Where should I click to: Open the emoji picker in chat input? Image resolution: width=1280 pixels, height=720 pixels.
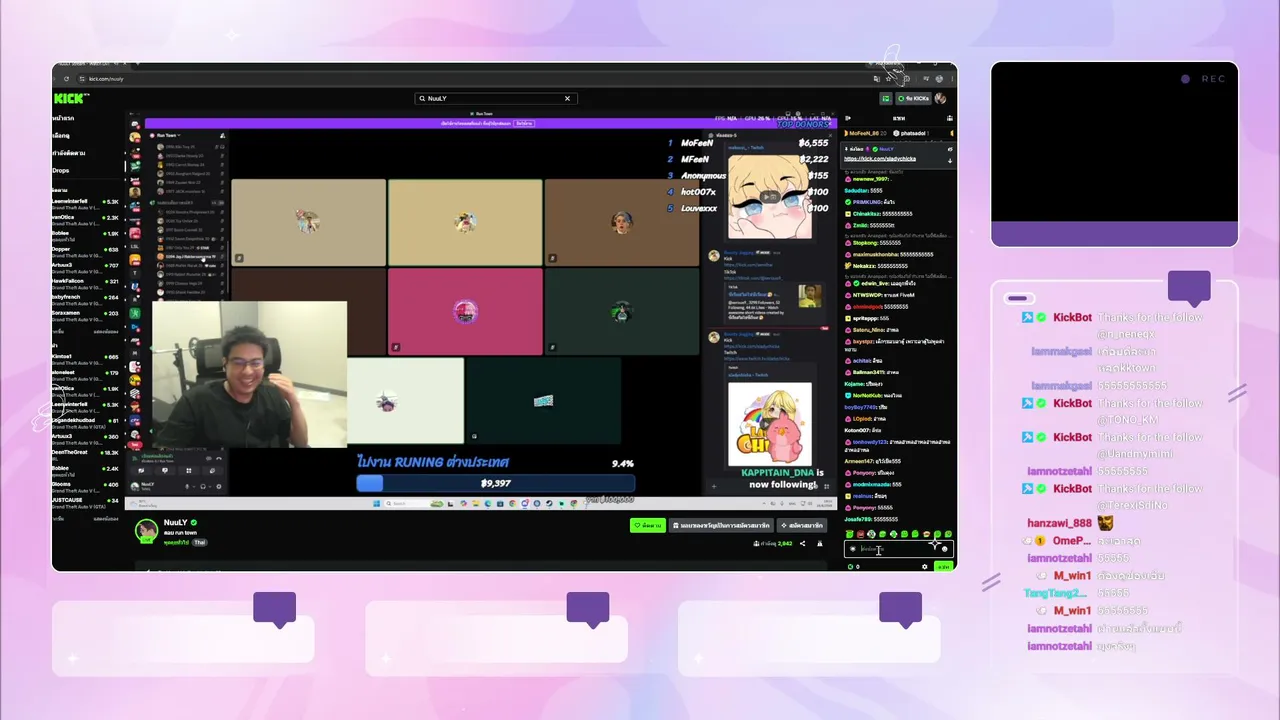coord(944,548)
